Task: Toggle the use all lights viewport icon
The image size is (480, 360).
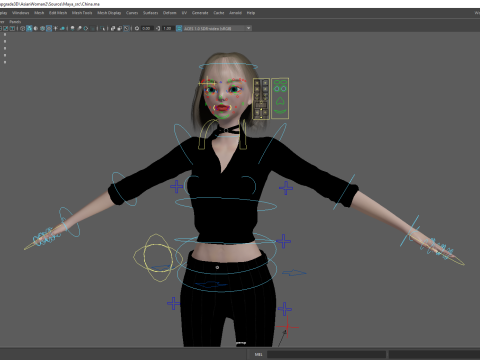Action: (55, 28)
